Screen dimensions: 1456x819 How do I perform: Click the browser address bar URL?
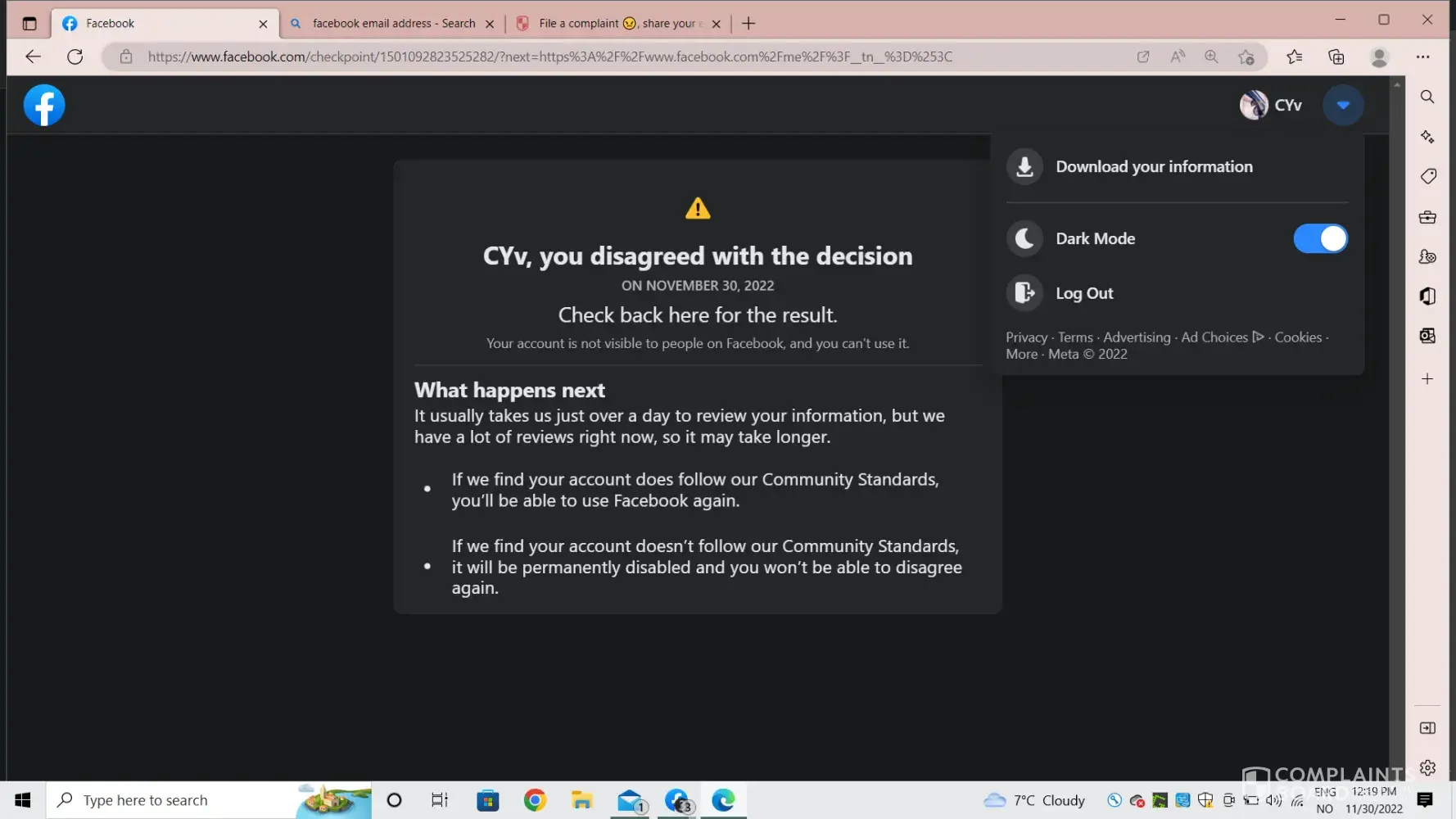click(549, 57)
